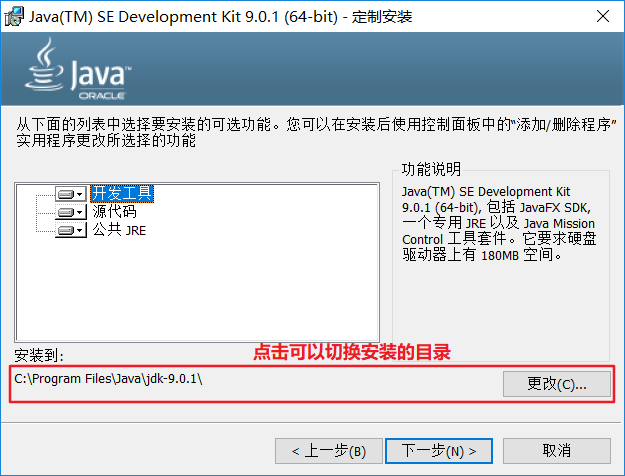Click the 安装到: label
The width and height of the screenshot is (625, 476).
point(39,355)
